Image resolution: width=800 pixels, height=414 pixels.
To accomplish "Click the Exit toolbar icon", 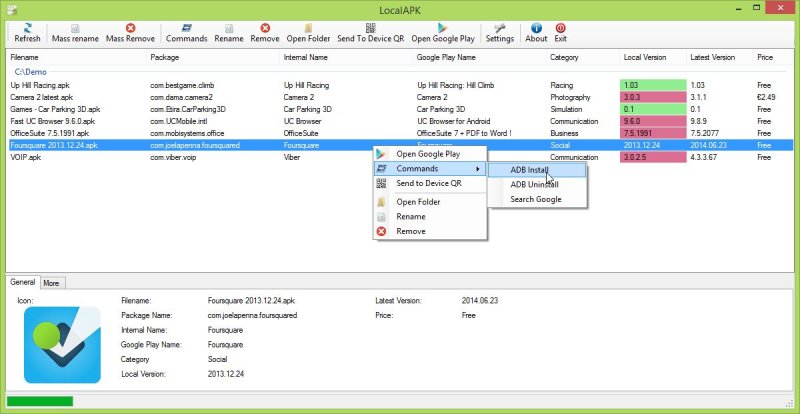I will (560, 33).
